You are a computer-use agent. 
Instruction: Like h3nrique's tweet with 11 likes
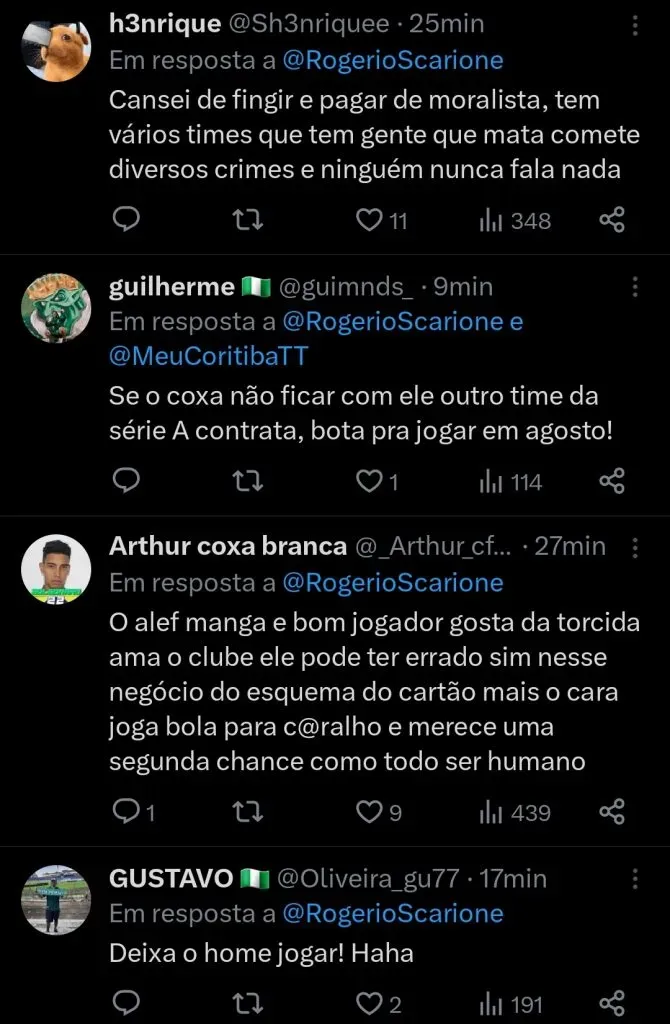(370, 220)
